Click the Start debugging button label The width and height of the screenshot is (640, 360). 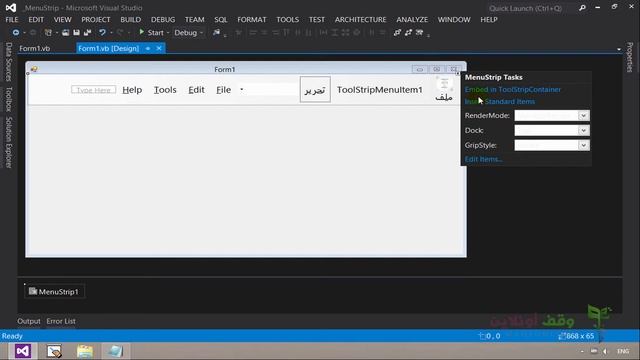pyautogui.click(x=156, y=33)
